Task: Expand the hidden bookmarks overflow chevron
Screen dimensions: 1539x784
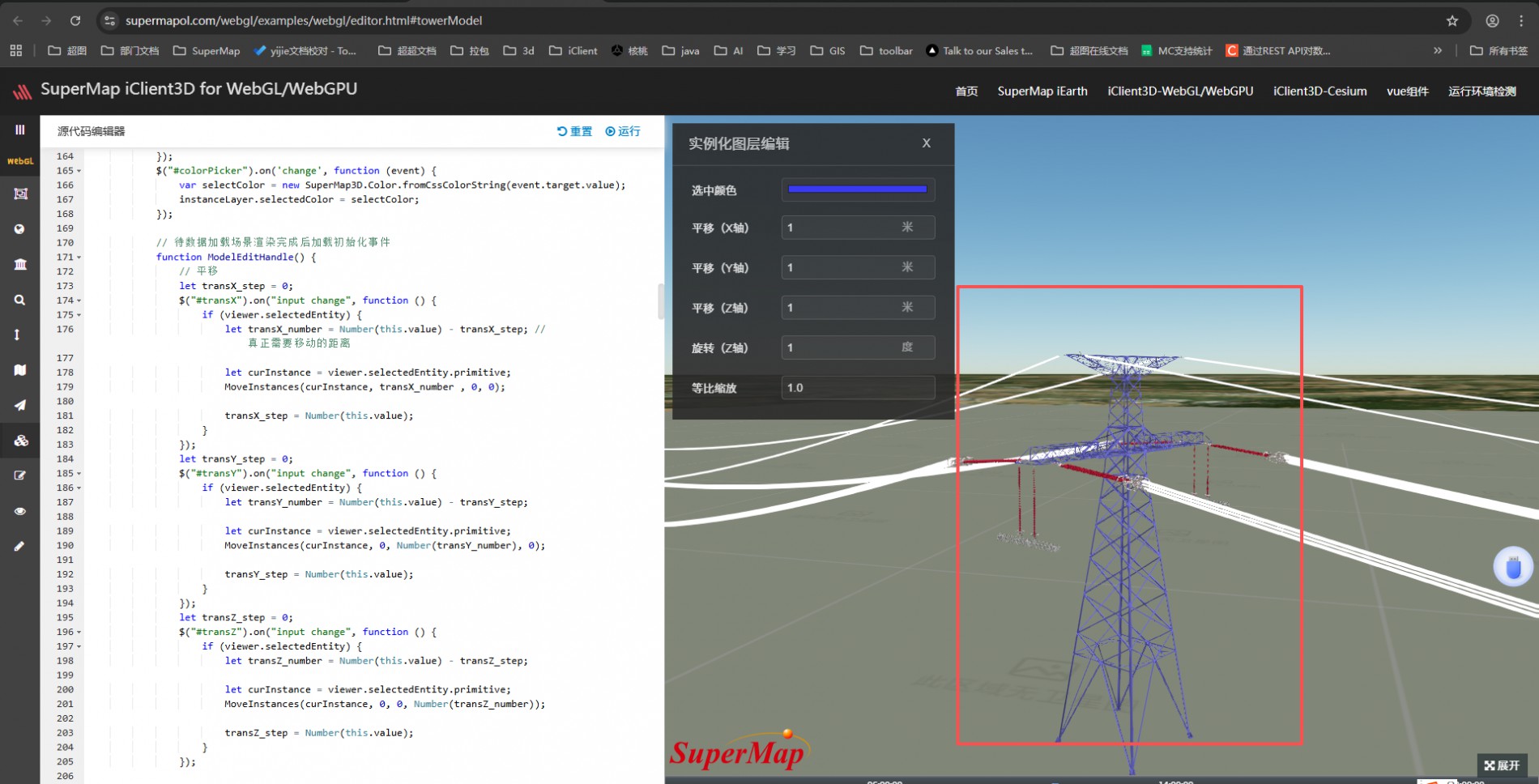Action: coord(1437,50)
